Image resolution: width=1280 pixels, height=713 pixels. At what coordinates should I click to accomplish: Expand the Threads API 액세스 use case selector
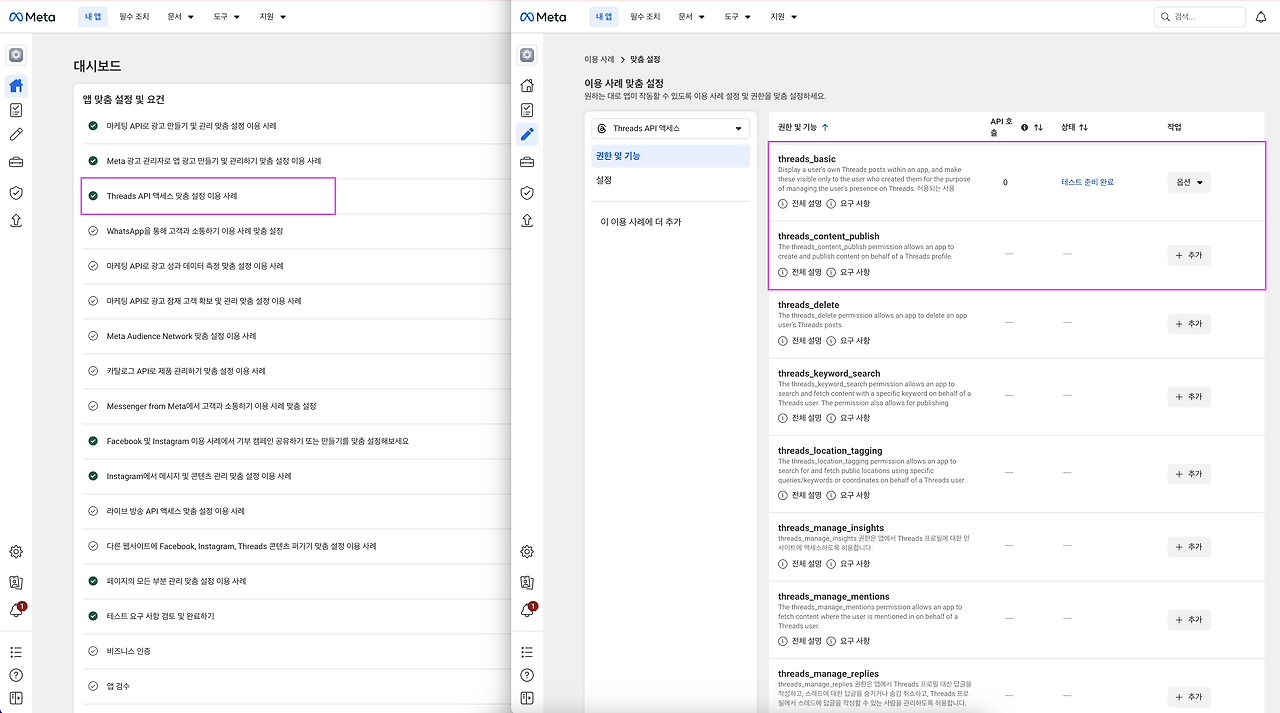click(670, 128)
